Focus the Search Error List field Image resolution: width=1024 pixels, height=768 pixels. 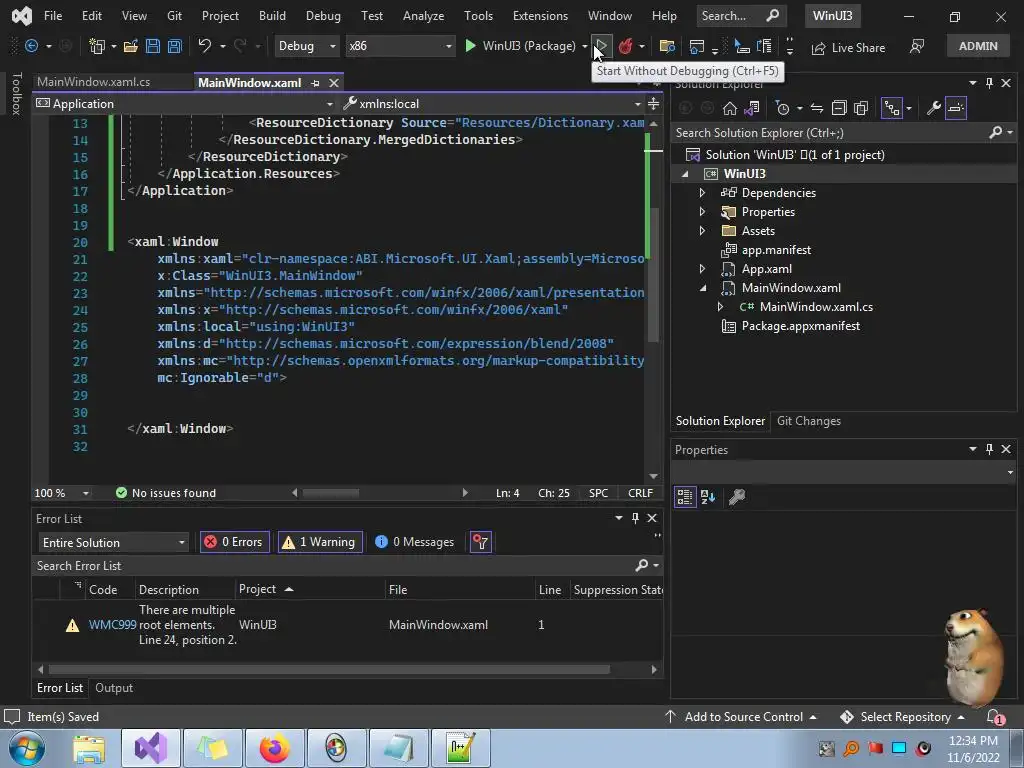click(x=333, y=566)
